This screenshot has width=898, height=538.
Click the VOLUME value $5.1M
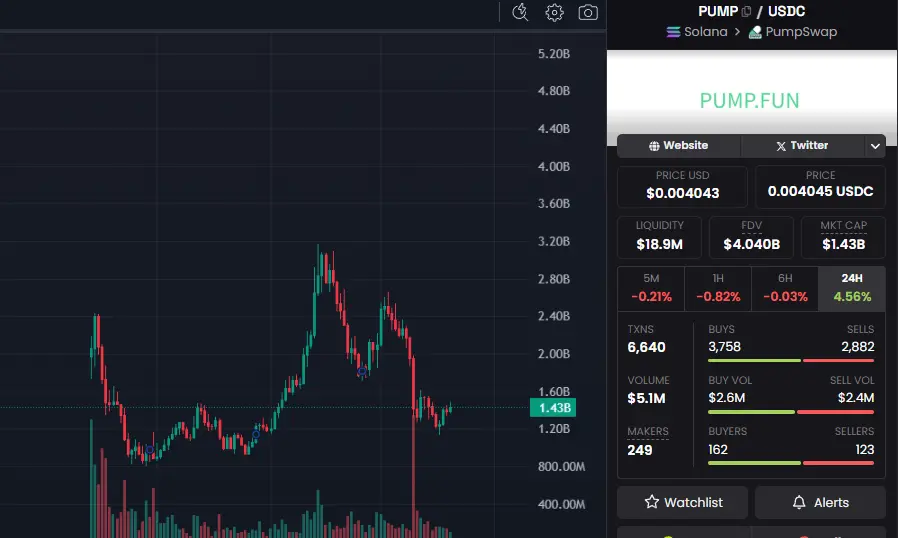coord(646,398)
